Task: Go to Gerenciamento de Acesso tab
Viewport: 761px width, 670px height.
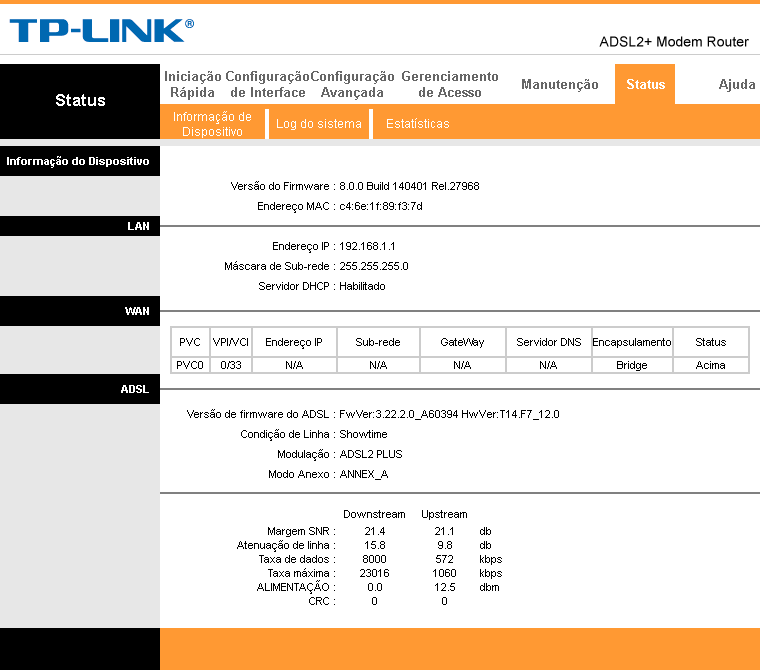Action: click(450, 84)
